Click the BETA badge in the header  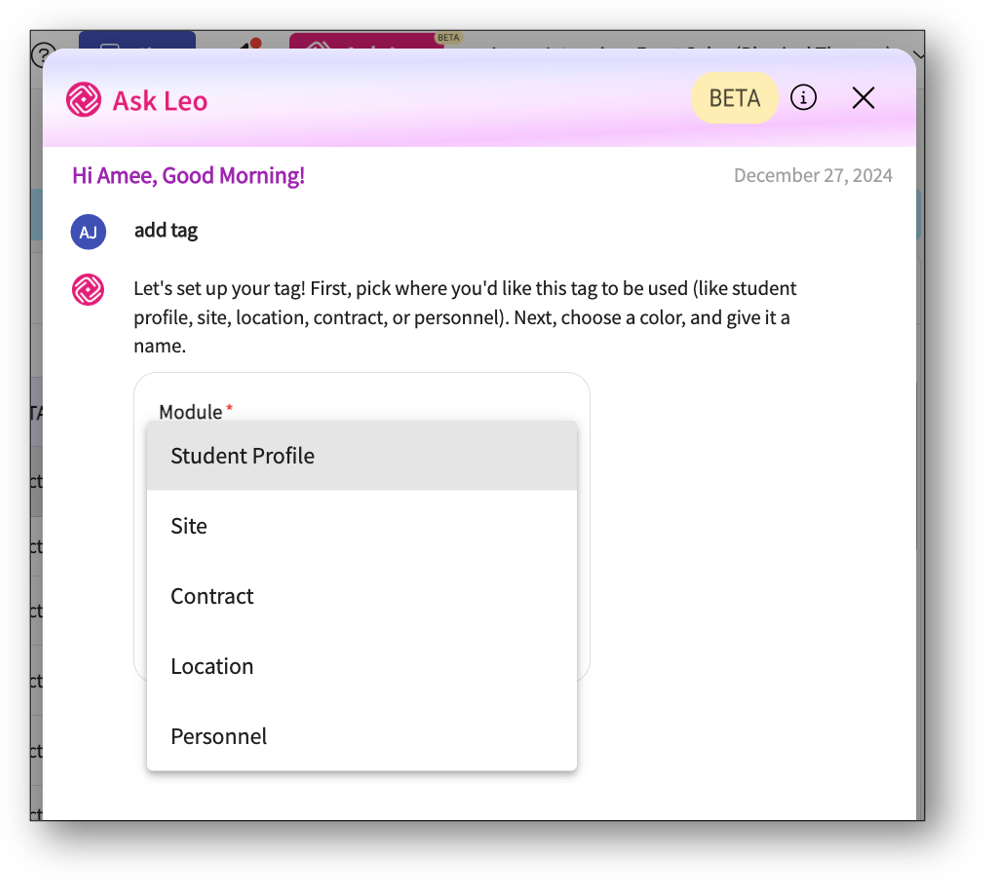tap(734, 98)
